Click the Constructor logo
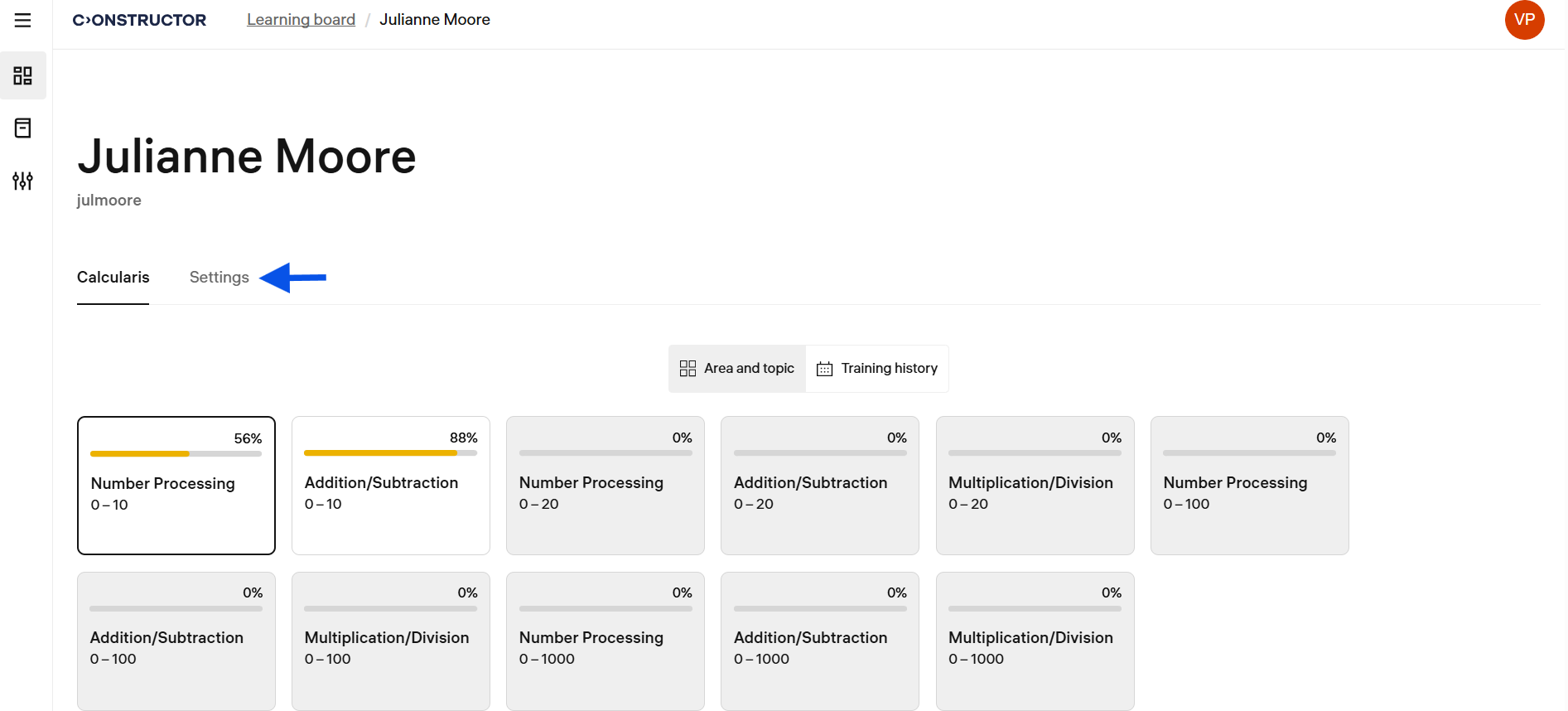Screen dimensions: 1568x711 click(x=139, y=20)
